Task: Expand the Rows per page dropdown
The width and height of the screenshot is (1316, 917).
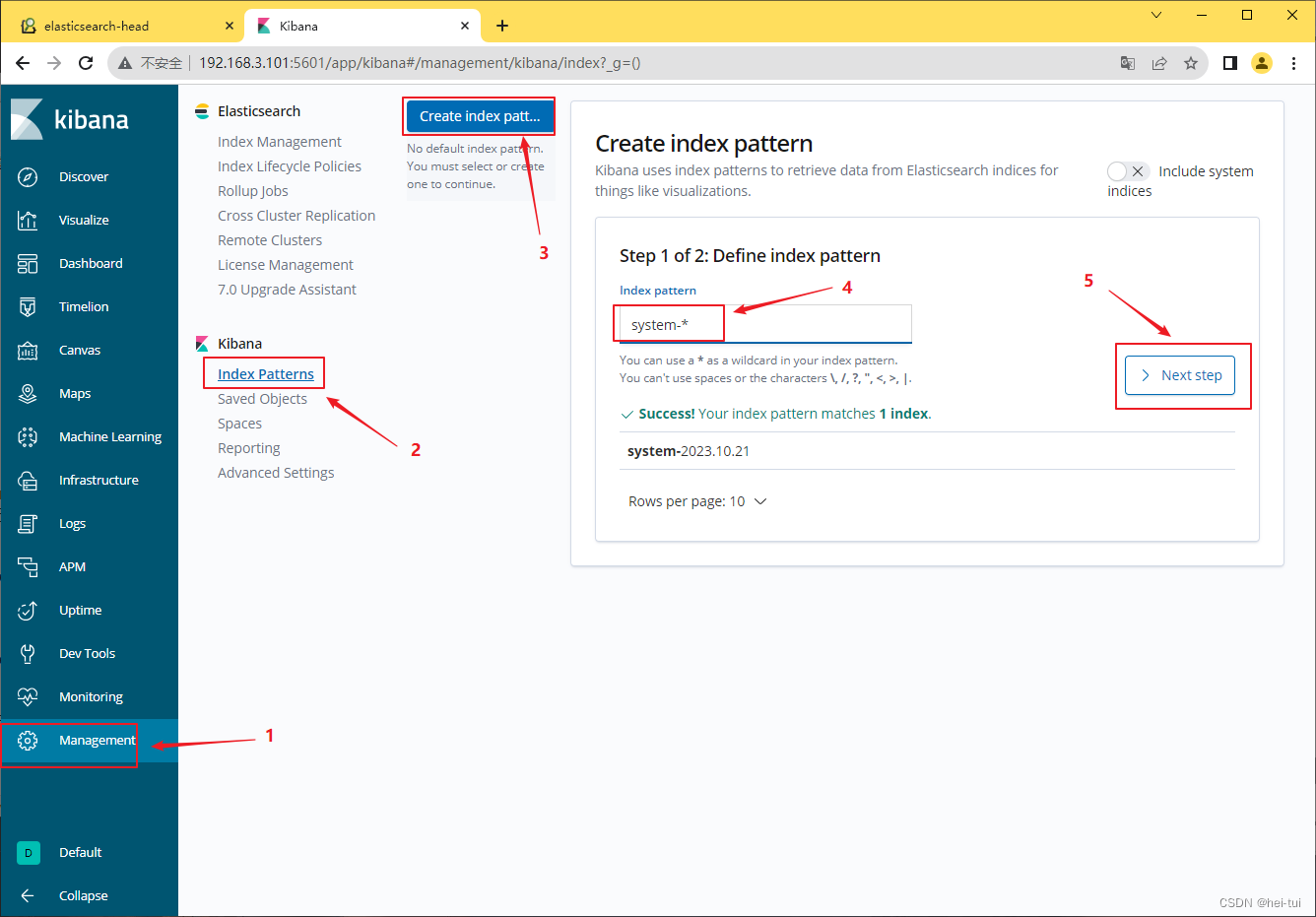Action: coord(697,501)
